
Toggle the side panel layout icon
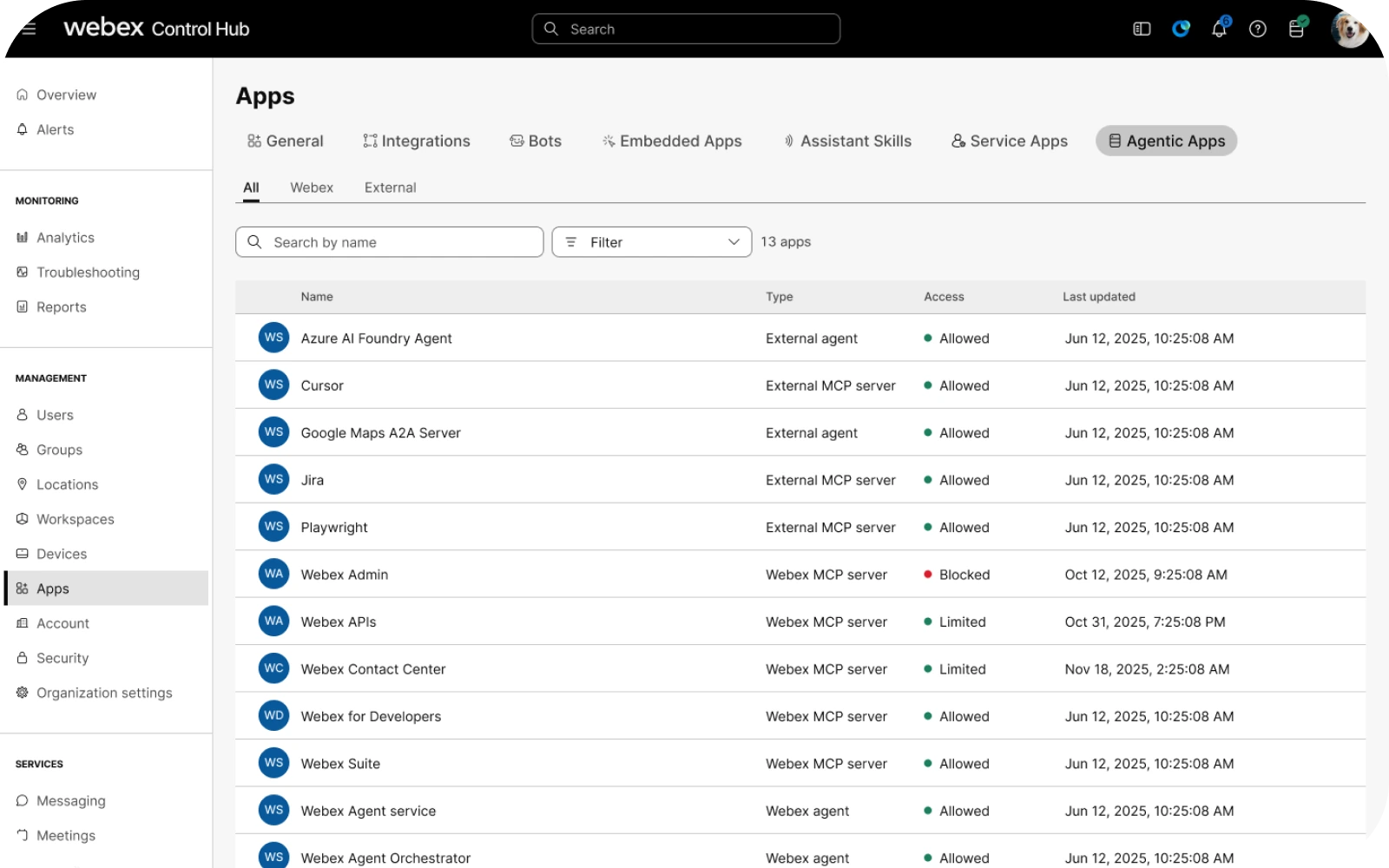tap(1142, 29)
